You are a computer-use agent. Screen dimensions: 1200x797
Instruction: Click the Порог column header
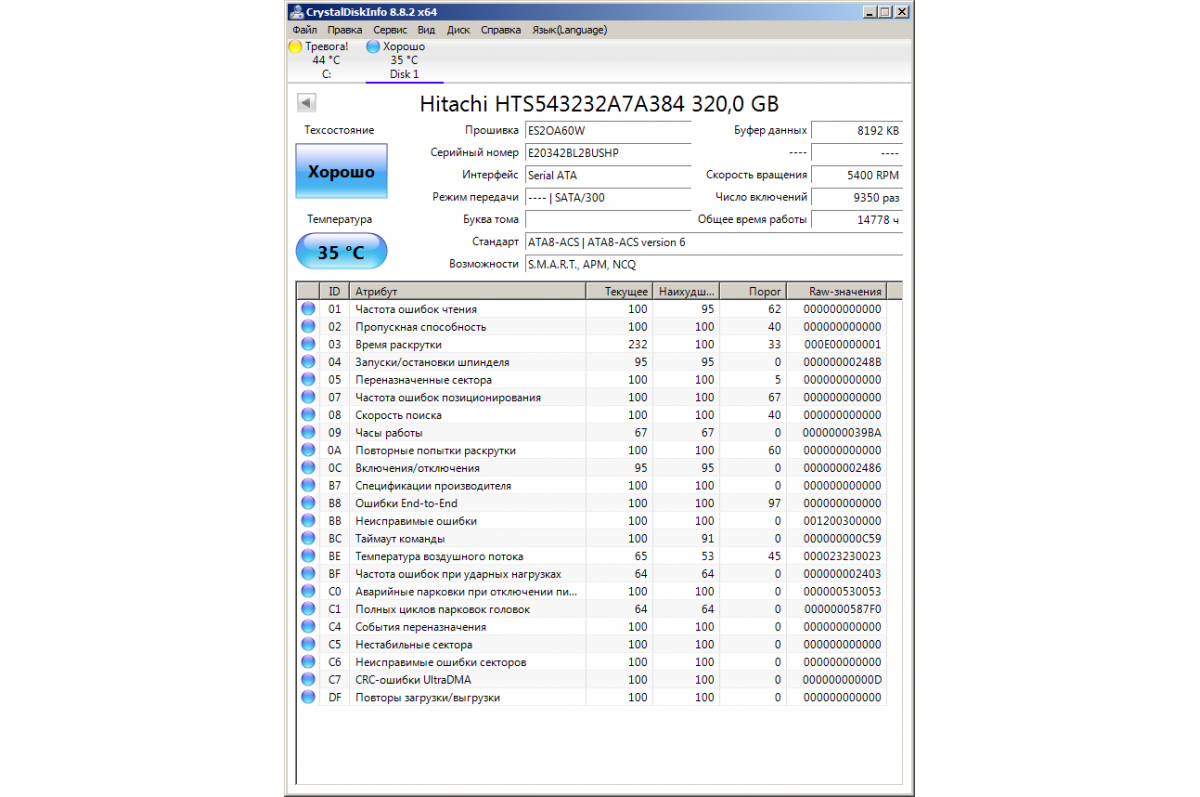coord(752,291)
